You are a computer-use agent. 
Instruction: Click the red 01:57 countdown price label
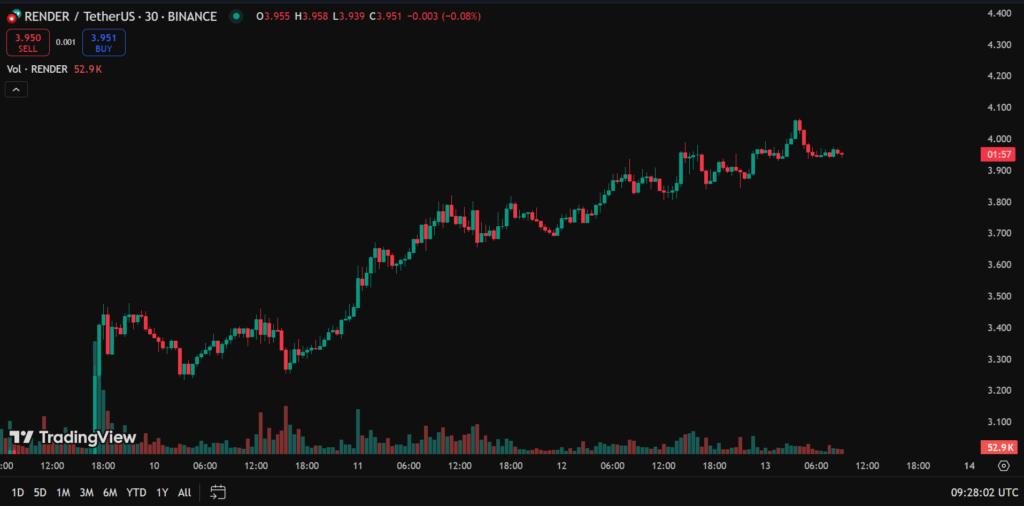pos(1001,155)
